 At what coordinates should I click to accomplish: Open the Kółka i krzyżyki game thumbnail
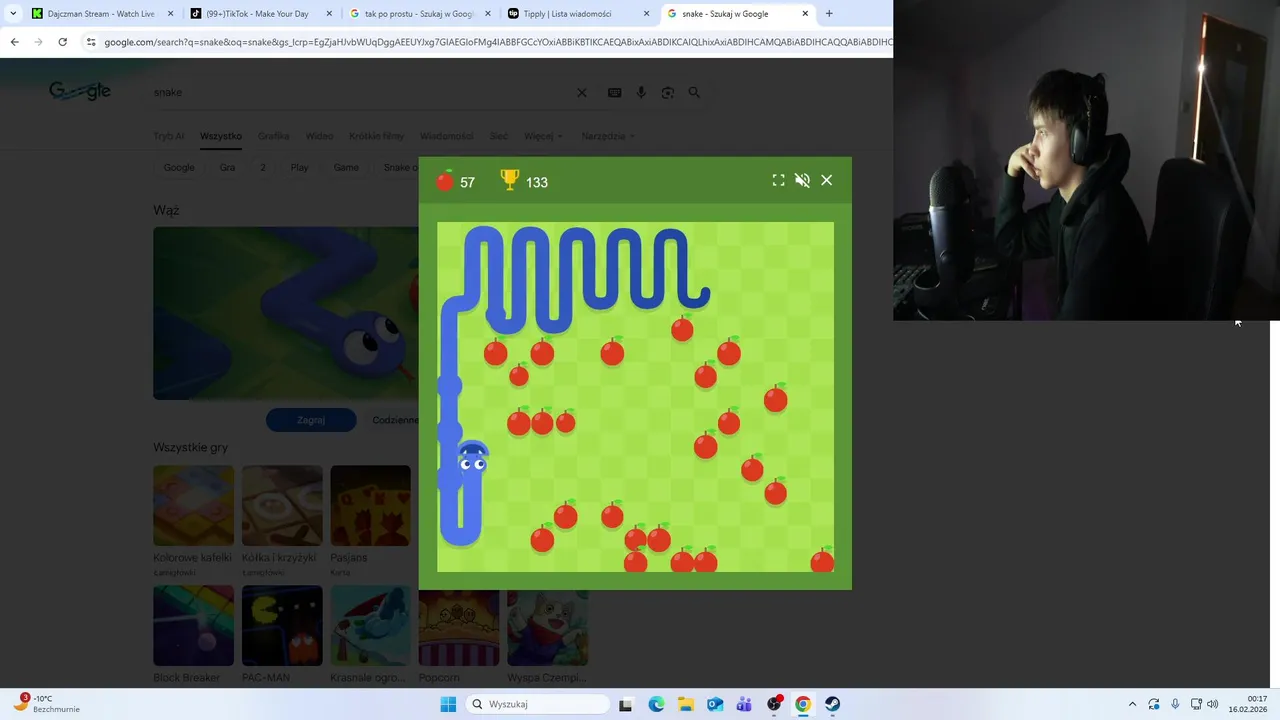282,505
